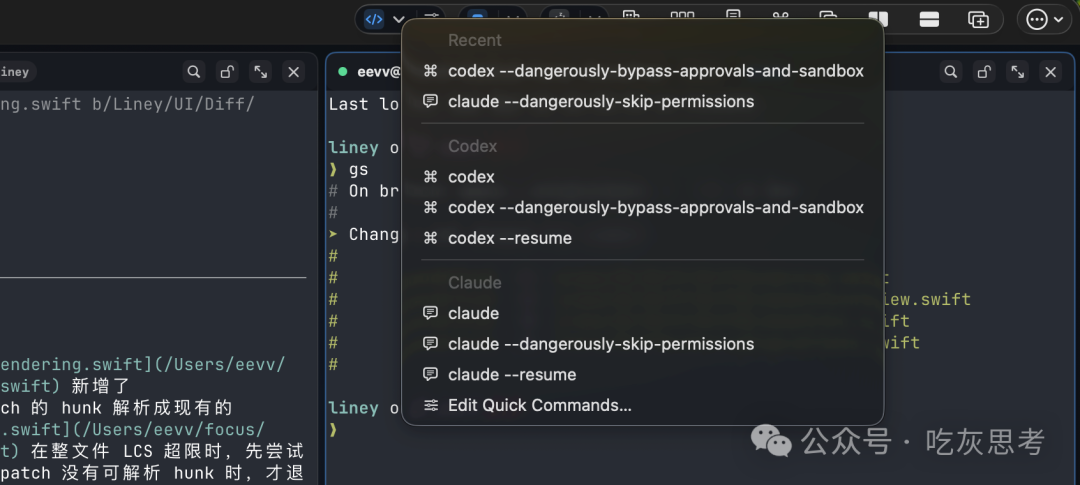Screen dimensions: 1080x485
Task: Select codex --resume command
Action: 643,238
